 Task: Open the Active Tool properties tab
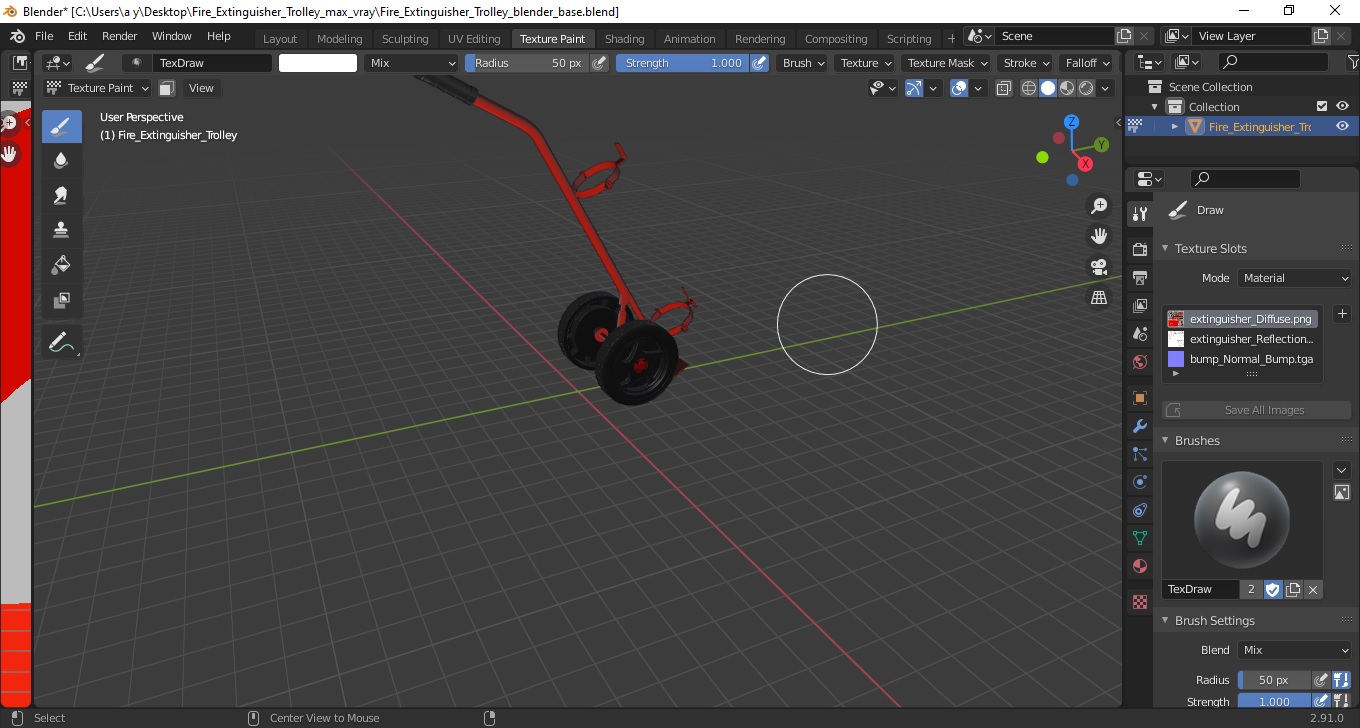pos(1139,213)
